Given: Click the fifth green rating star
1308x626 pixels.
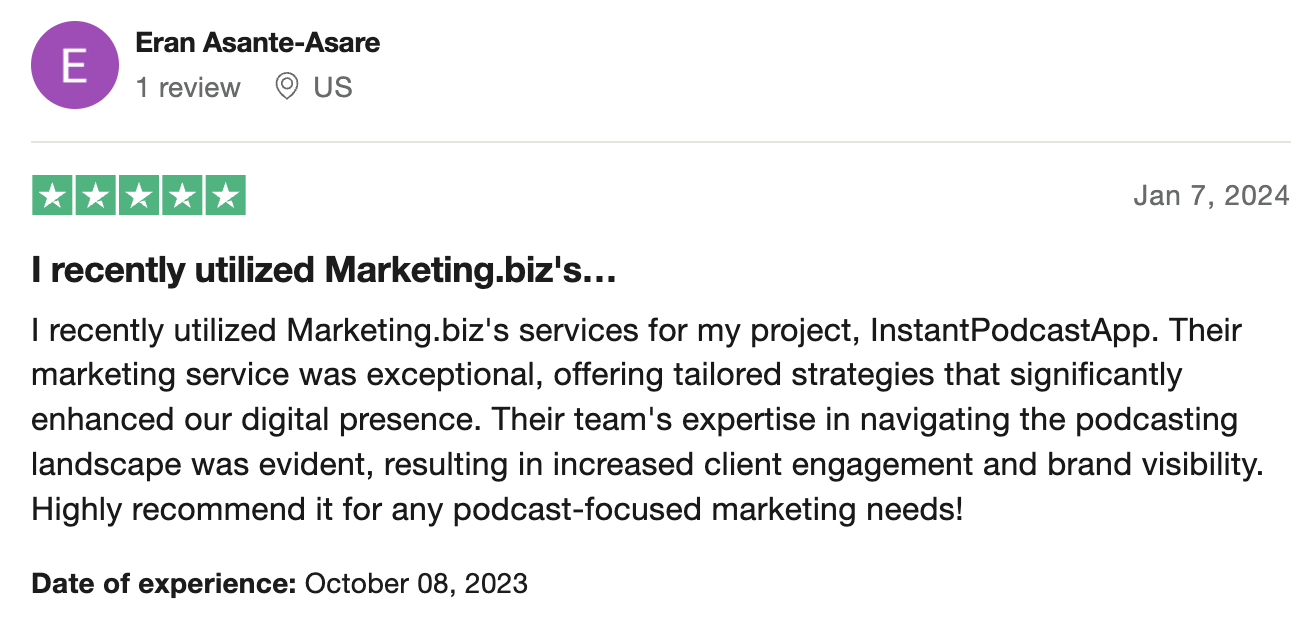Looking at the screenshot, I should [x=225, y=195].
